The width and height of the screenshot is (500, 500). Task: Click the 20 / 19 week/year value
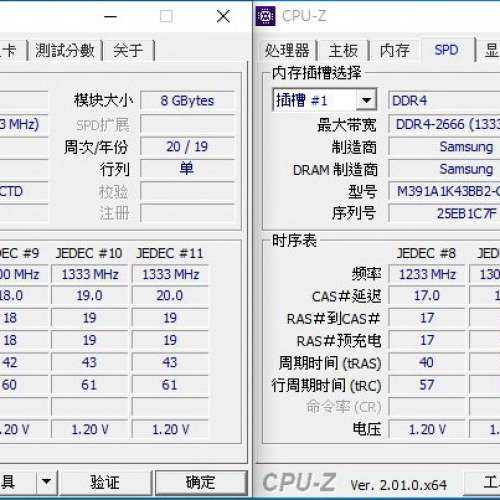point(187,146)
